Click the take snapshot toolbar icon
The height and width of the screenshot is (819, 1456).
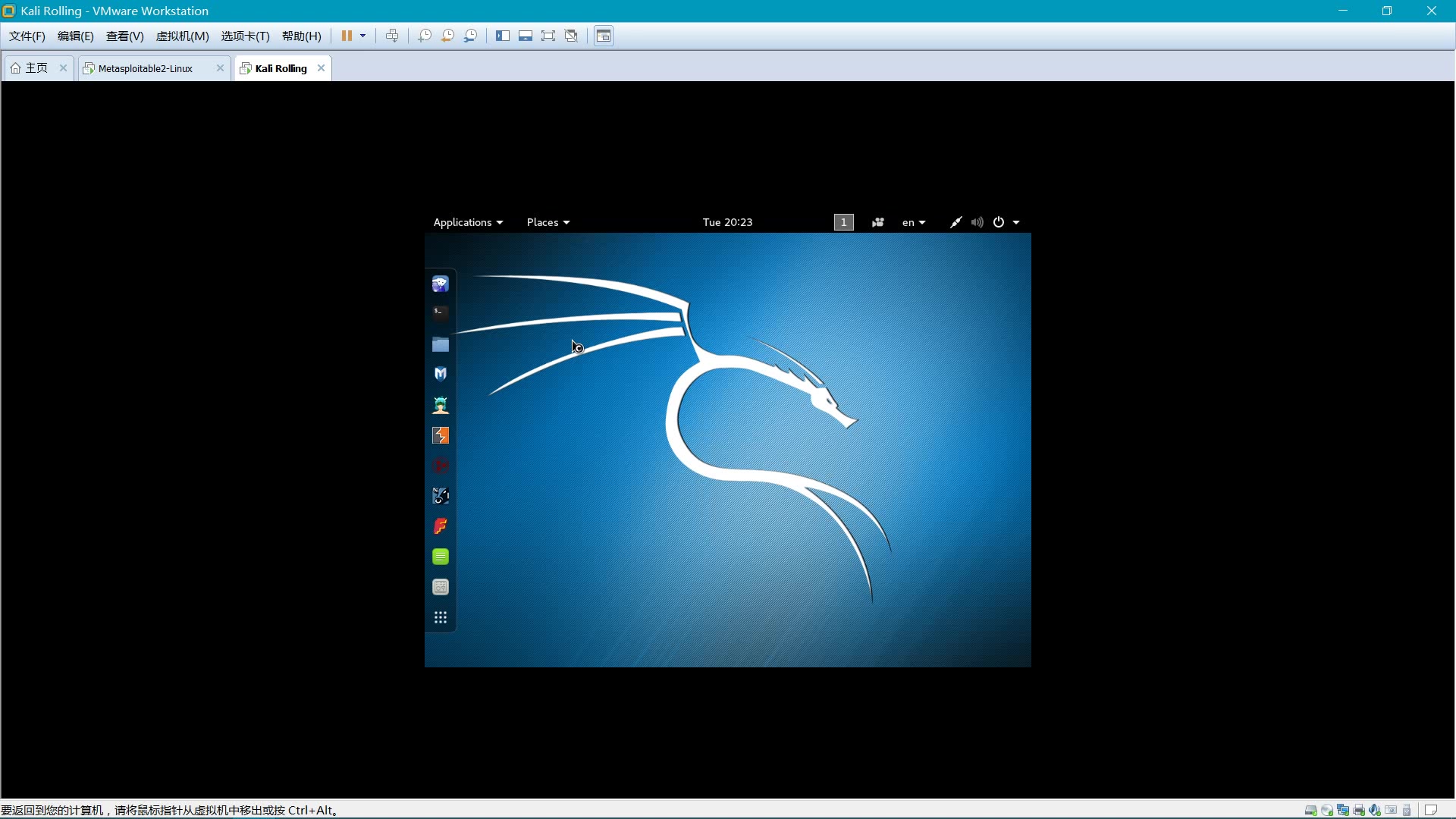pos(425,36)
